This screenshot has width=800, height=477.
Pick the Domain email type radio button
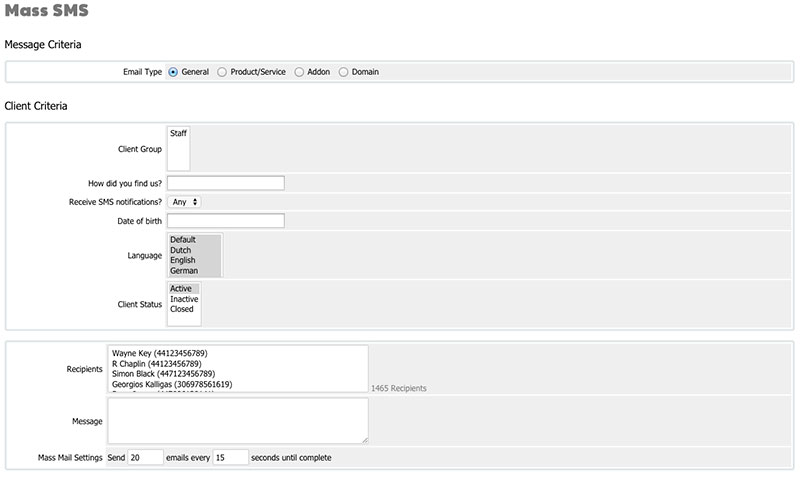click(344, 72)
